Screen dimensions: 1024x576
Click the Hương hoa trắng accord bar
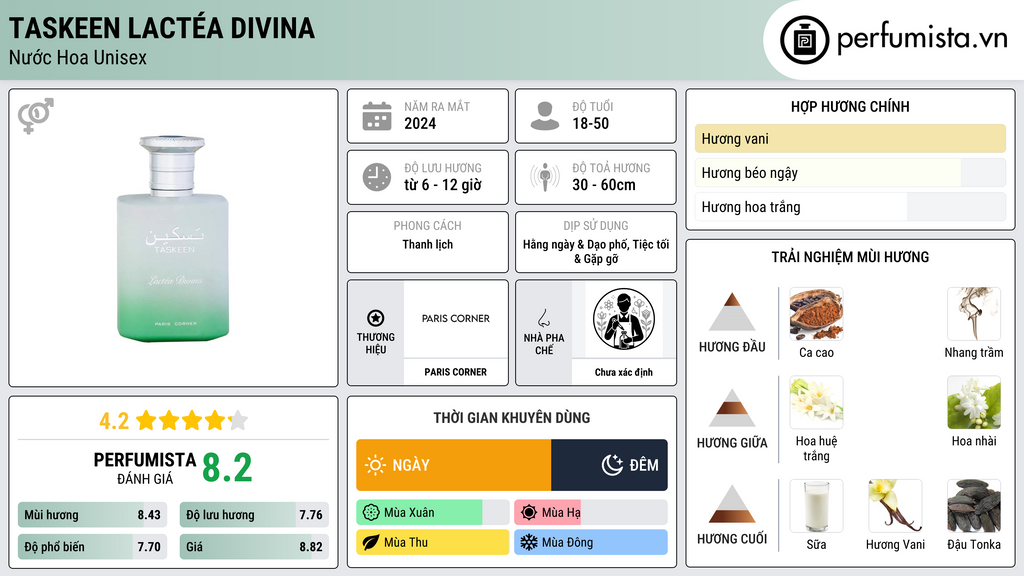850,207
